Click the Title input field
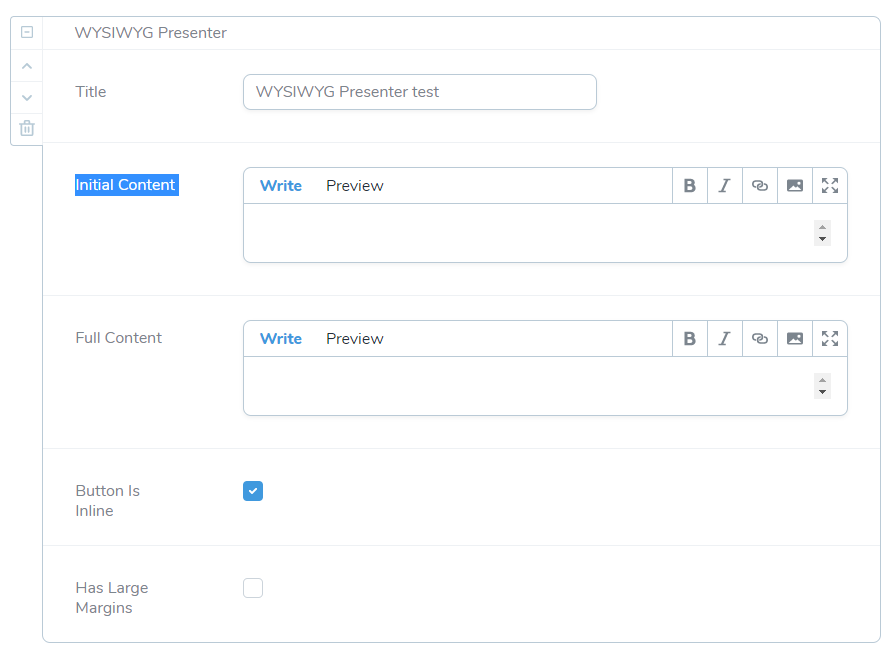The image size is (892, 651). (x=420, y=92)
